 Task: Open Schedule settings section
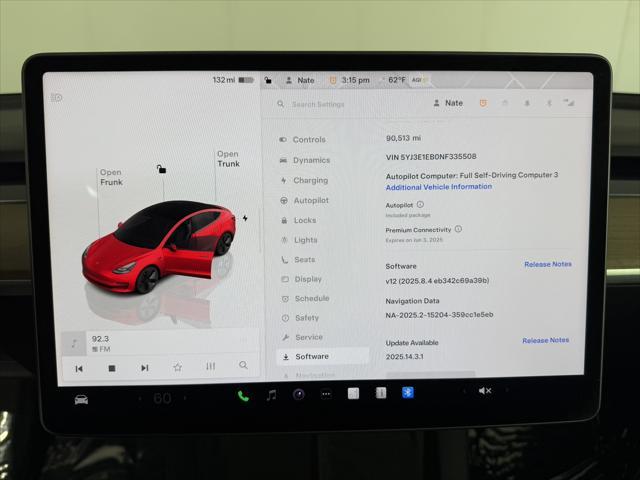[305, 299]
